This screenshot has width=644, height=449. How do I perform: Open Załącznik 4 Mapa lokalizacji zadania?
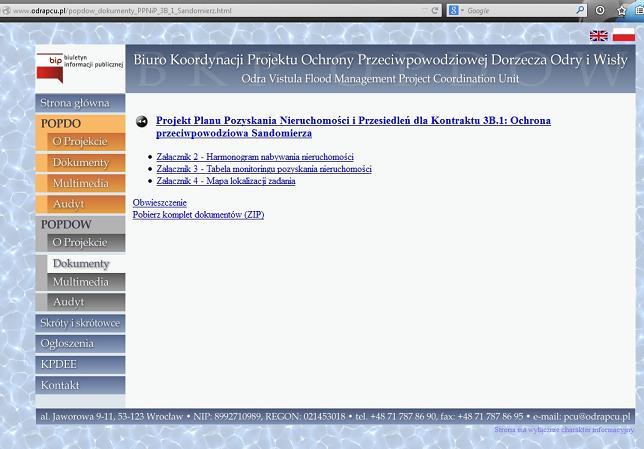[226, 181]
